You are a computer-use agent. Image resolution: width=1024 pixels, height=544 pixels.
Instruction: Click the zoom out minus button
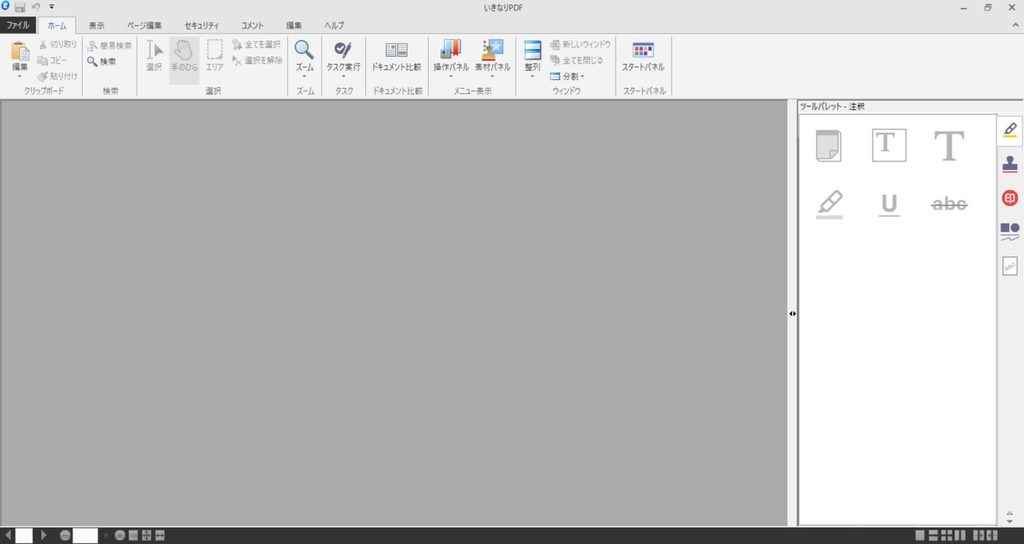[65, 536]
